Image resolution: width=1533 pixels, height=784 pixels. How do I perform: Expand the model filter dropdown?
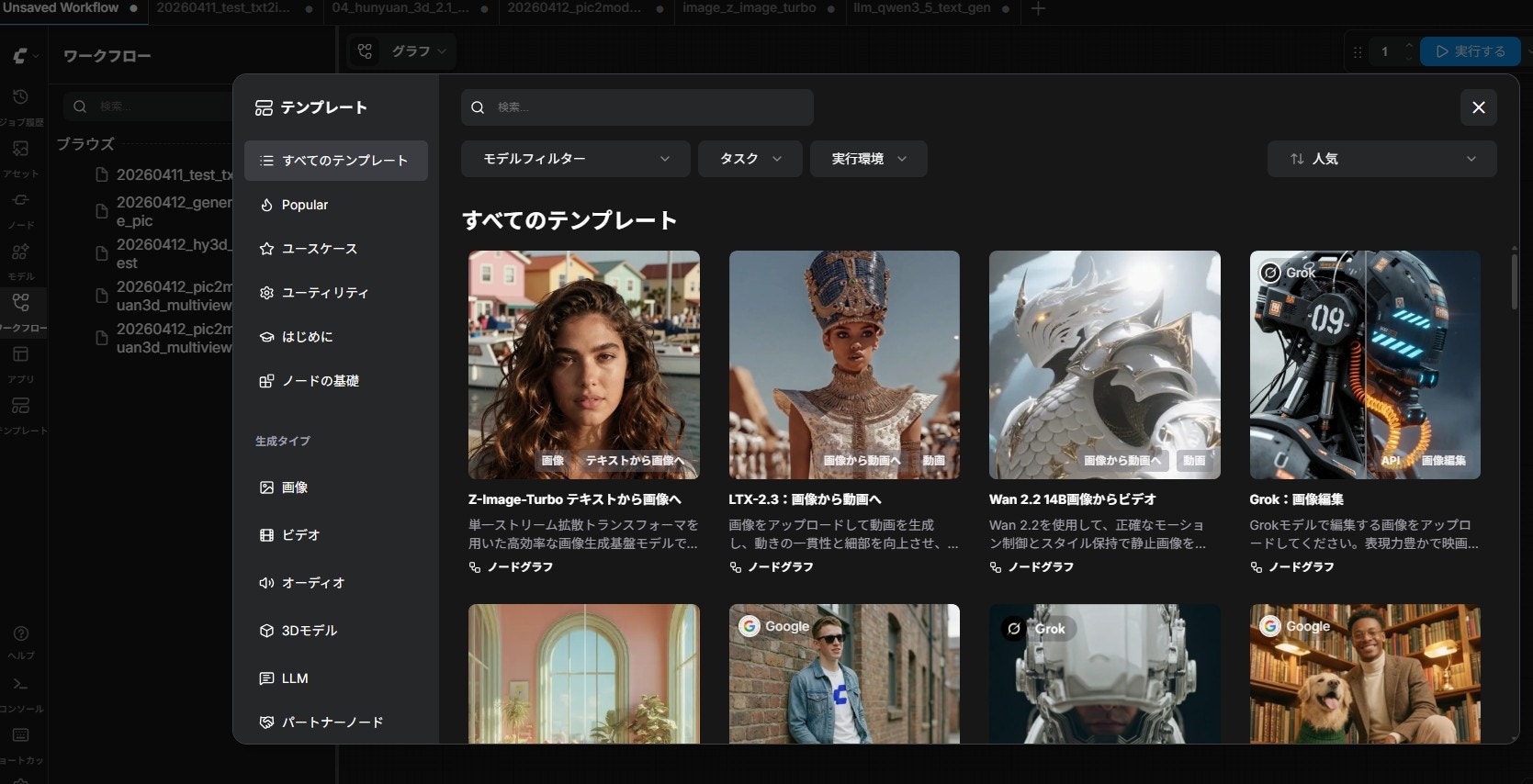point(576,159)
